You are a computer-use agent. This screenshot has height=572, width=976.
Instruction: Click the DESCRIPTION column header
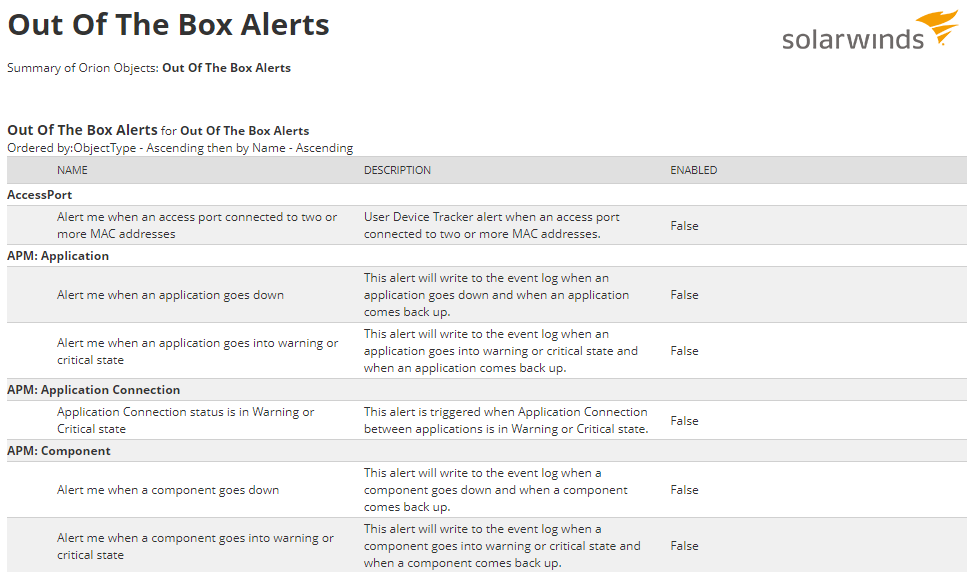coord(397,170)
